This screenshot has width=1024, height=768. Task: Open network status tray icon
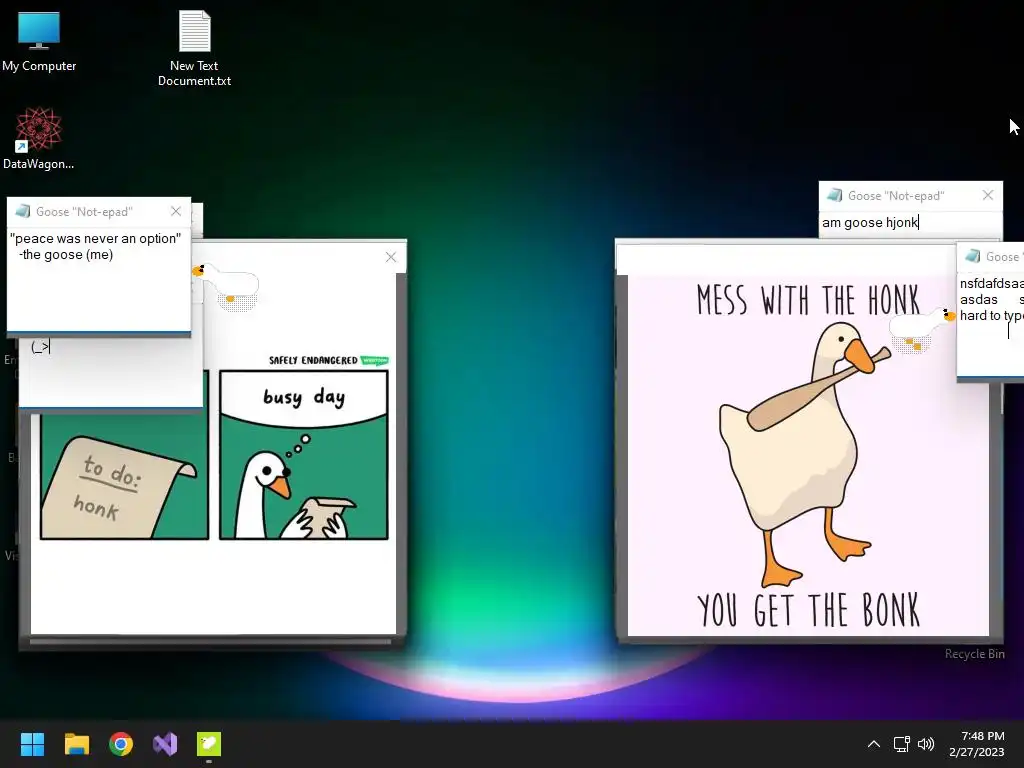pos(902,744)
